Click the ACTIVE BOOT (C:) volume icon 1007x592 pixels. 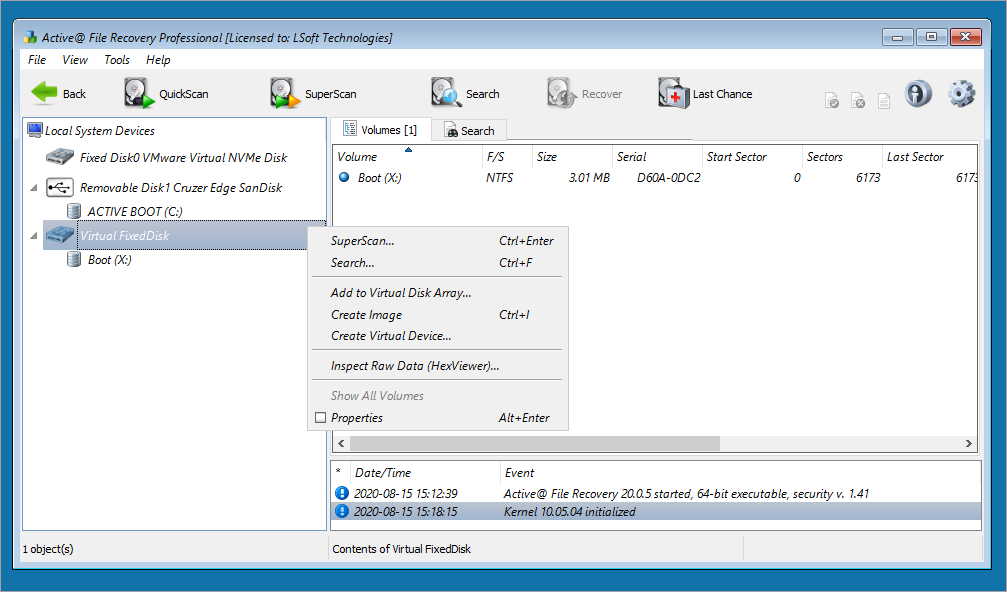click(74, 211)
